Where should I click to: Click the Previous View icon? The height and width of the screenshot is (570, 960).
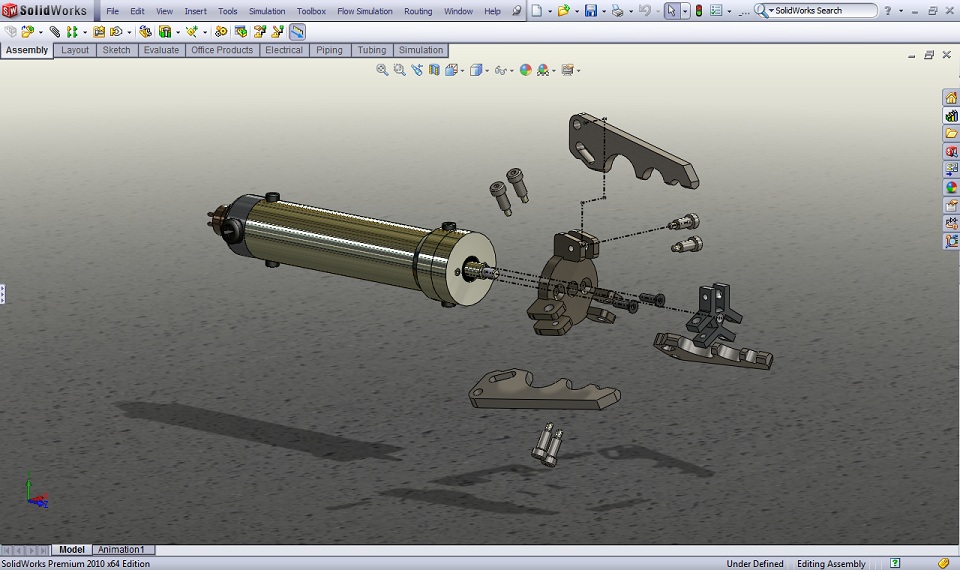[416, 70]
